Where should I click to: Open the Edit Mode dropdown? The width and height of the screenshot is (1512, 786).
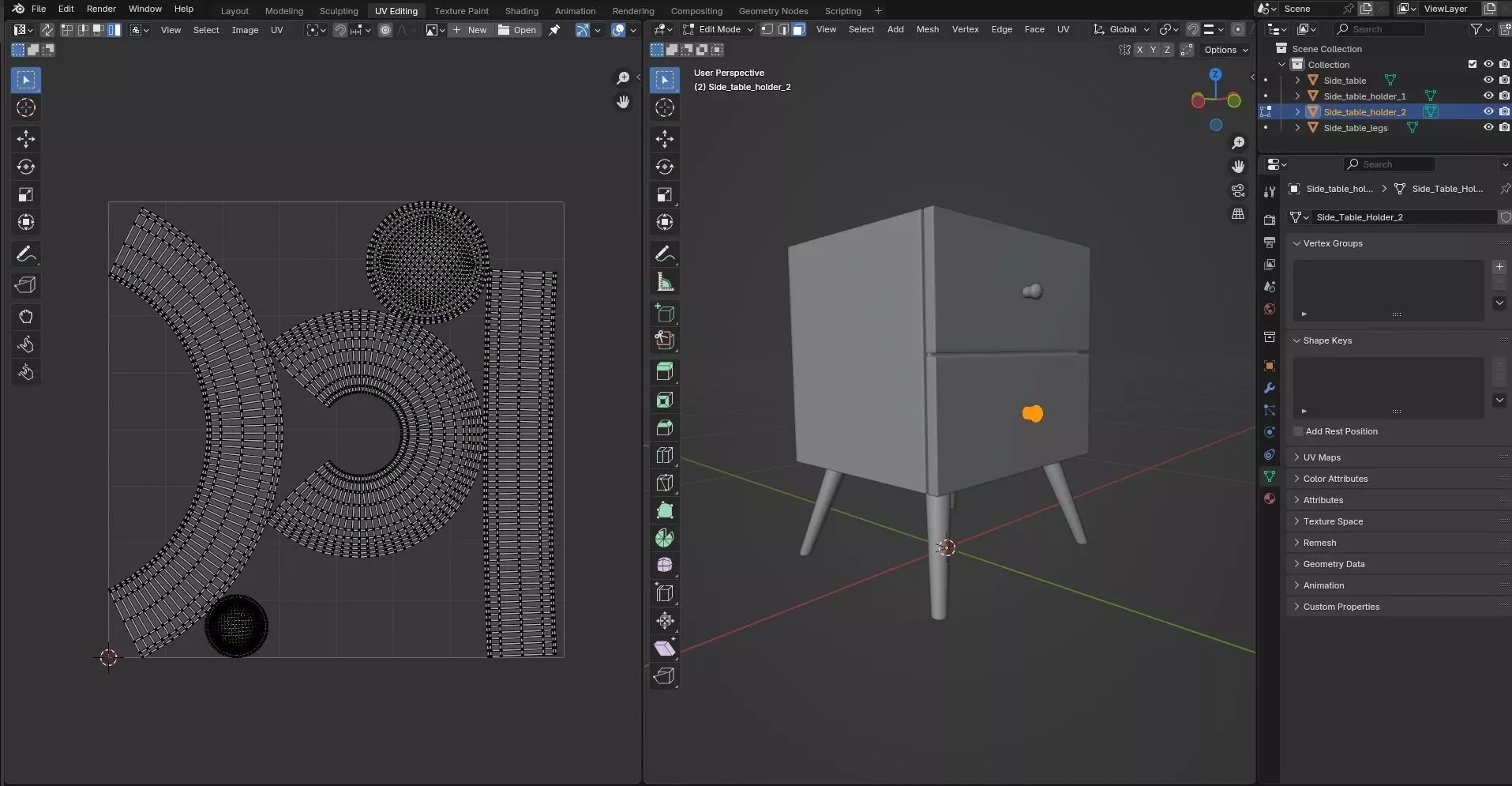pos(718,29)
